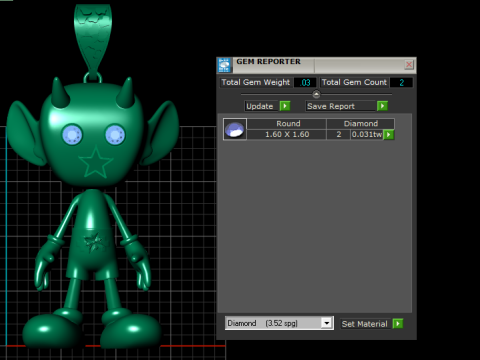Click the Gem Reporter logo icon
This screenshot has width=480, height=360.
[224, 65]
